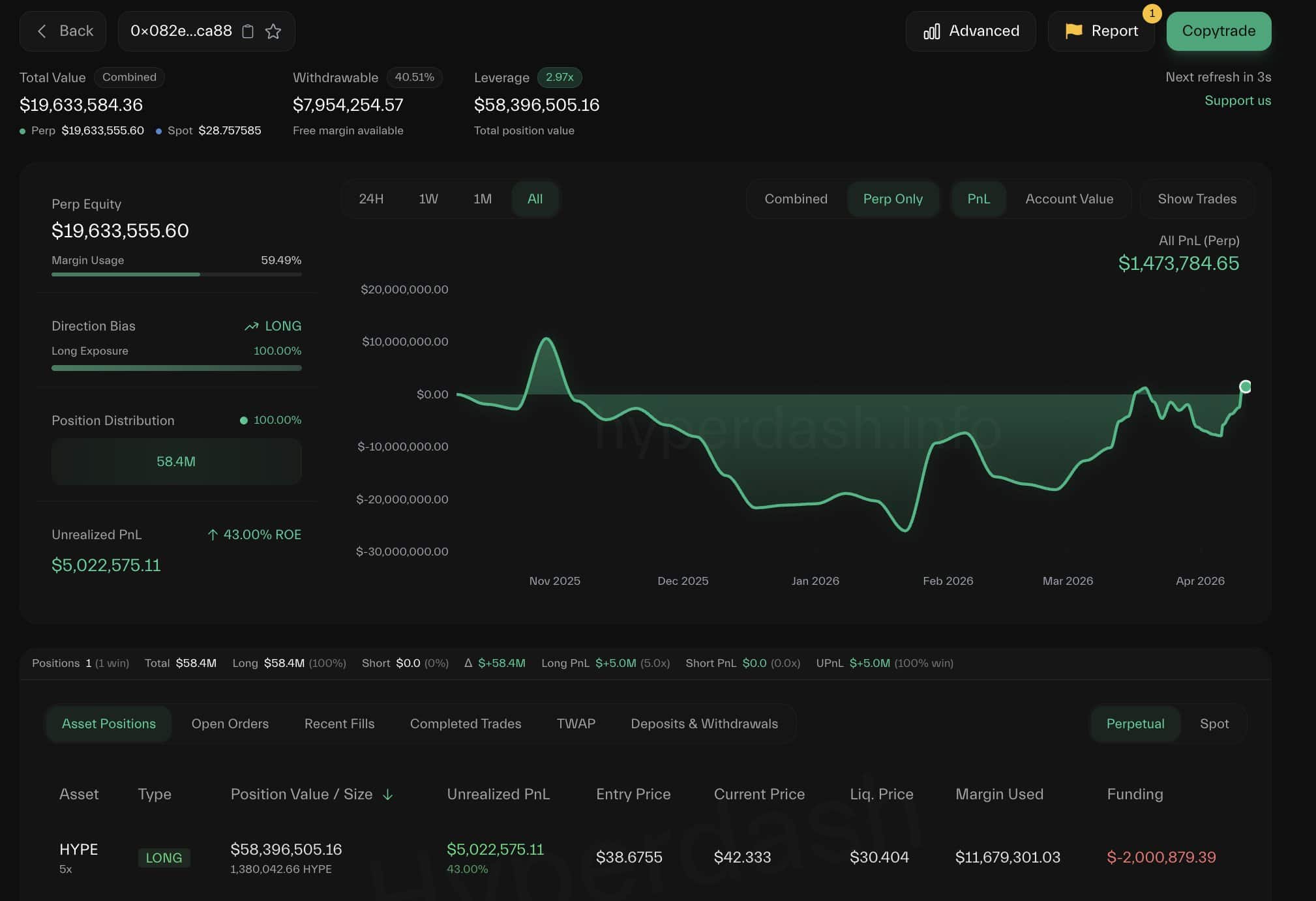Click the sort arrow on Position Value column
Image resolution: width=1316 pixels, height=901 pixels.
[387, 794]
